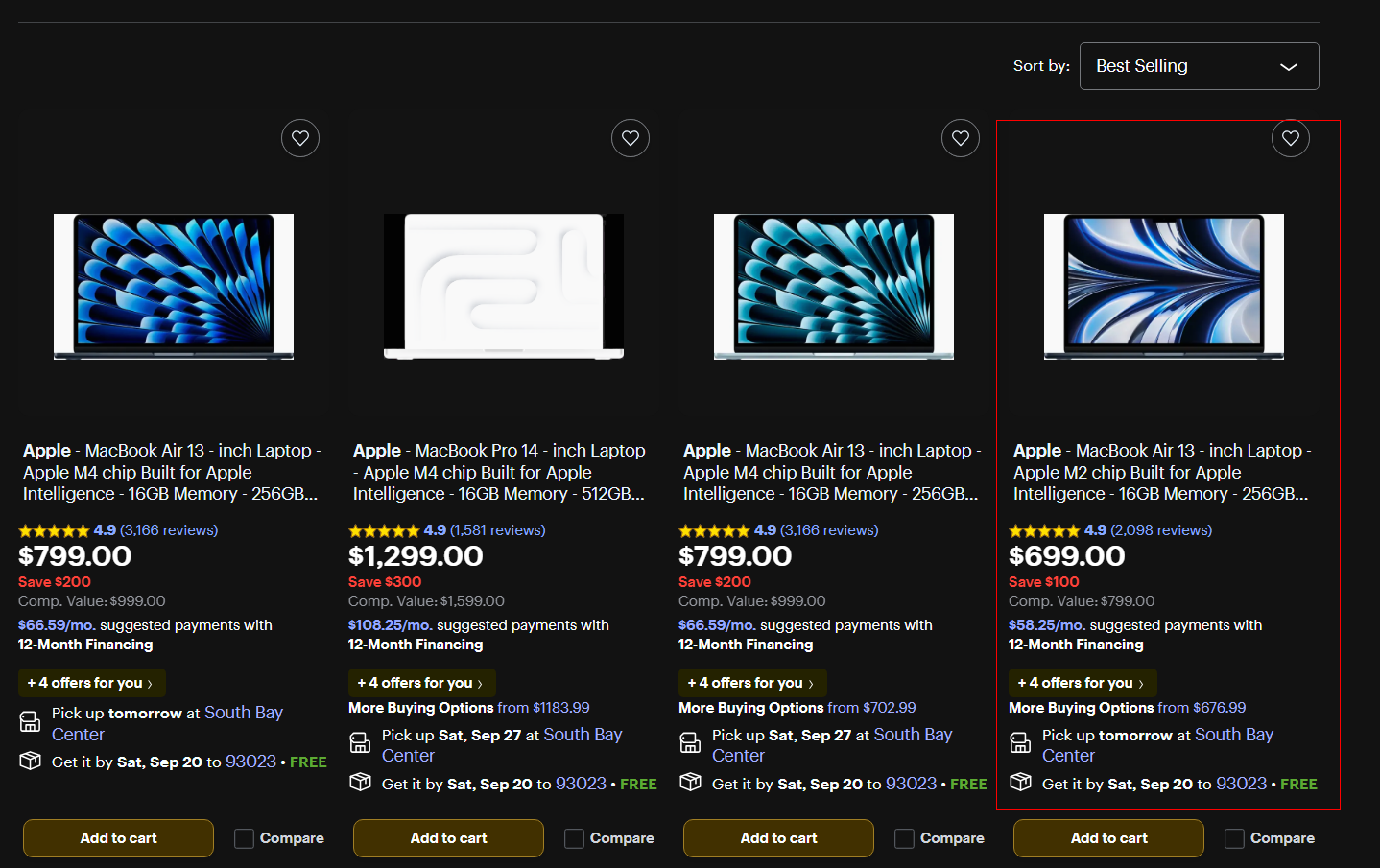This screenshot has width=1380, height=868.
Task: Add the M4 Air with pickup tomorrow to cart
Action: tap(118, 838)
